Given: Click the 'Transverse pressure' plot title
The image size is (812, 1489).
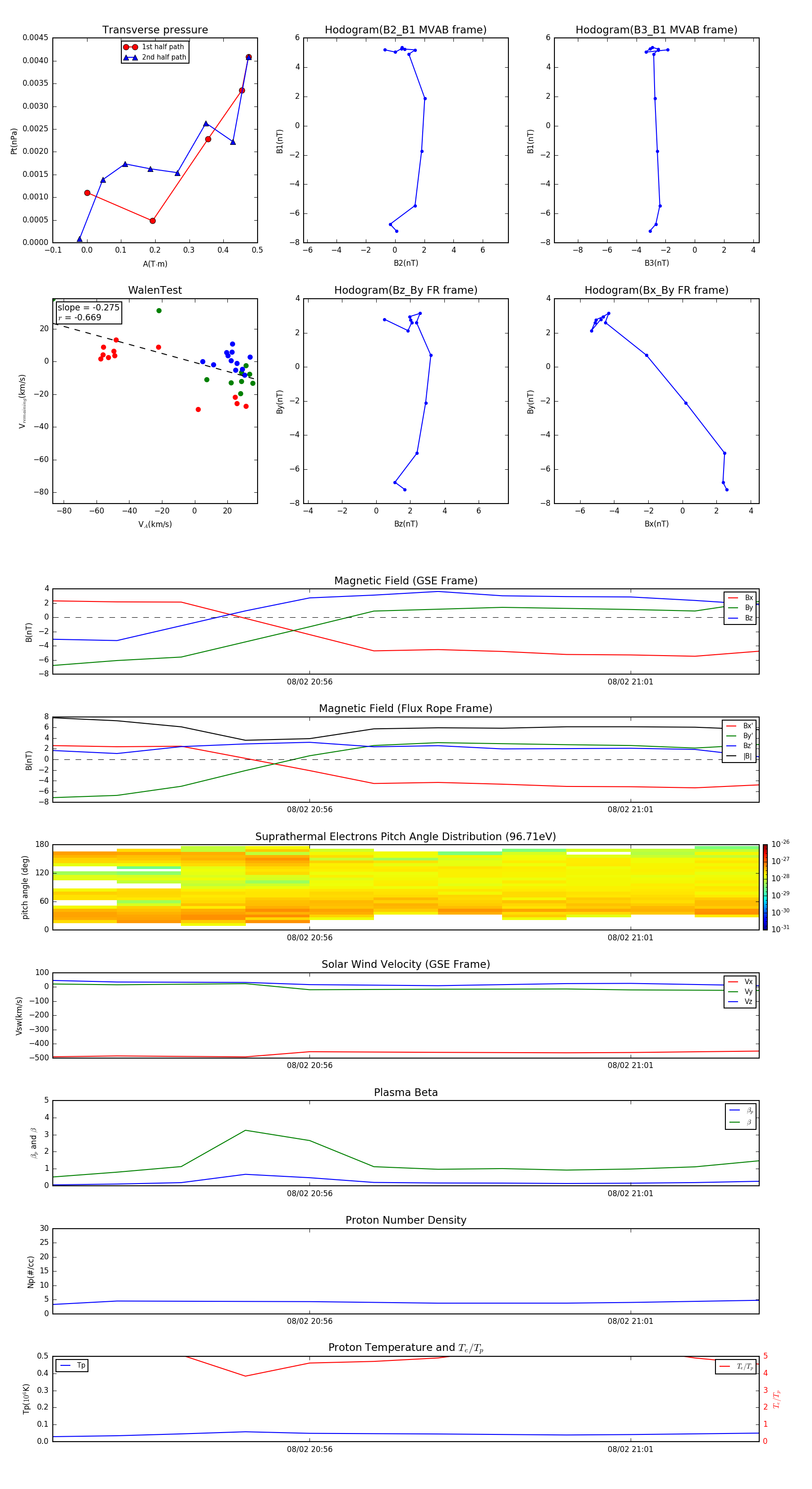Looking at the screenshot, I should (x=155, y=30).
